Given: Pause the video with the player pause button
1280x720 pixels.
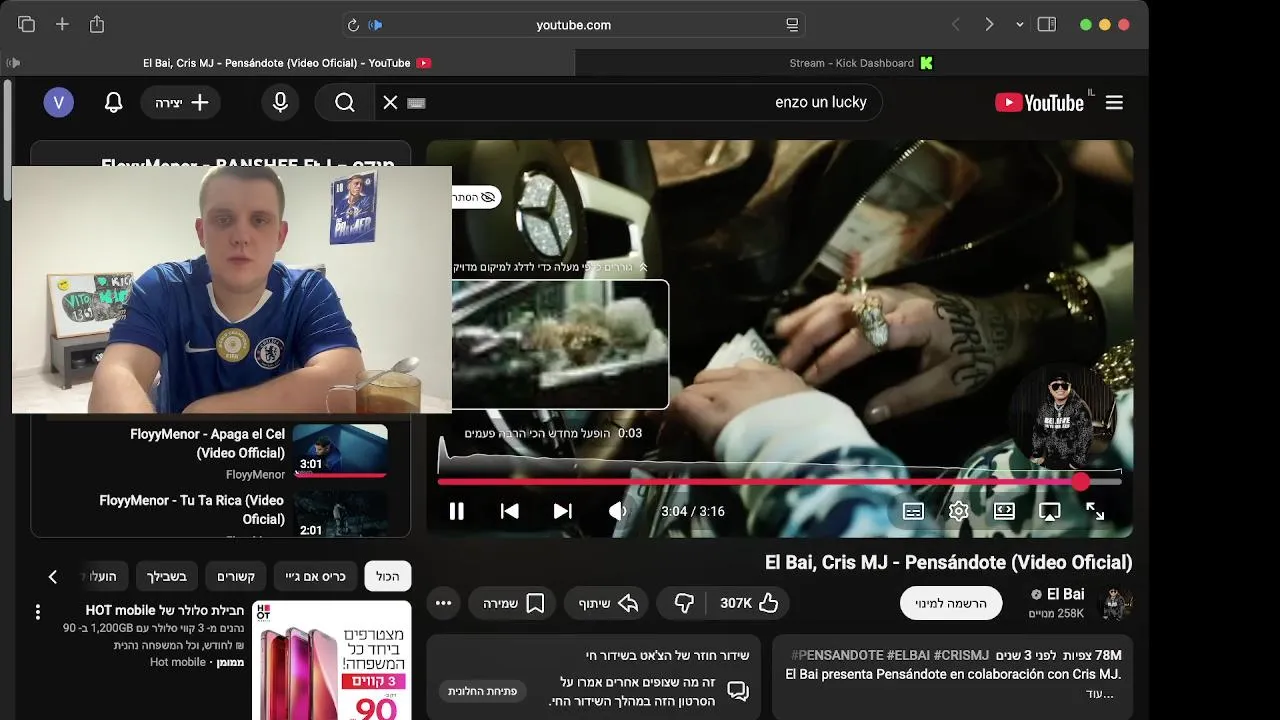Looking at the screenshot, I should [456, 511].
